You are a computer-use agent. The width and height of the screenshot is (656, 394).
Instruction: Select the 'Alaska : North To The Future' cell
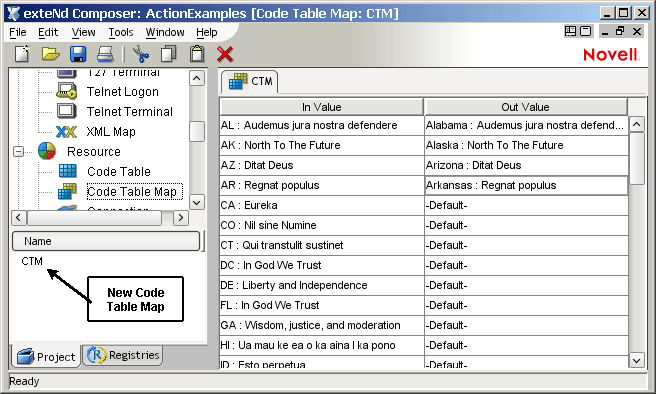pyautogui.click(x=526, y=146)
